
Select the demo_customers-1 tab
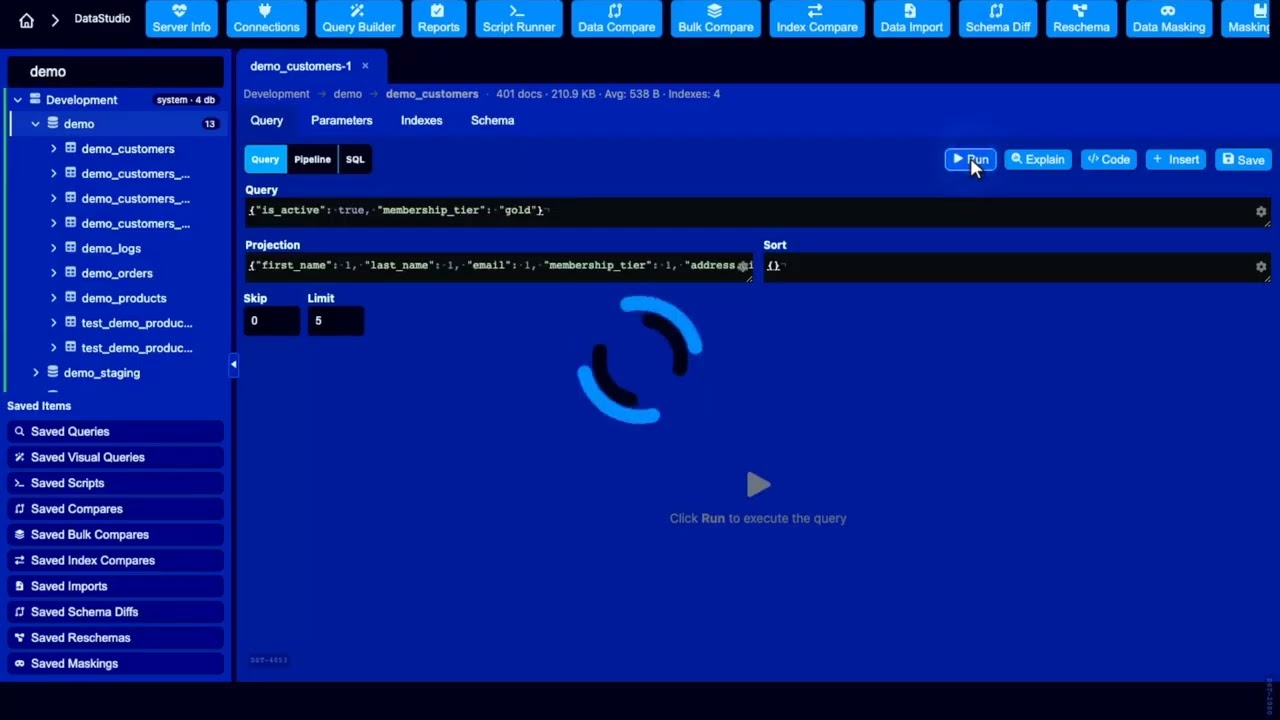[300, 66]
